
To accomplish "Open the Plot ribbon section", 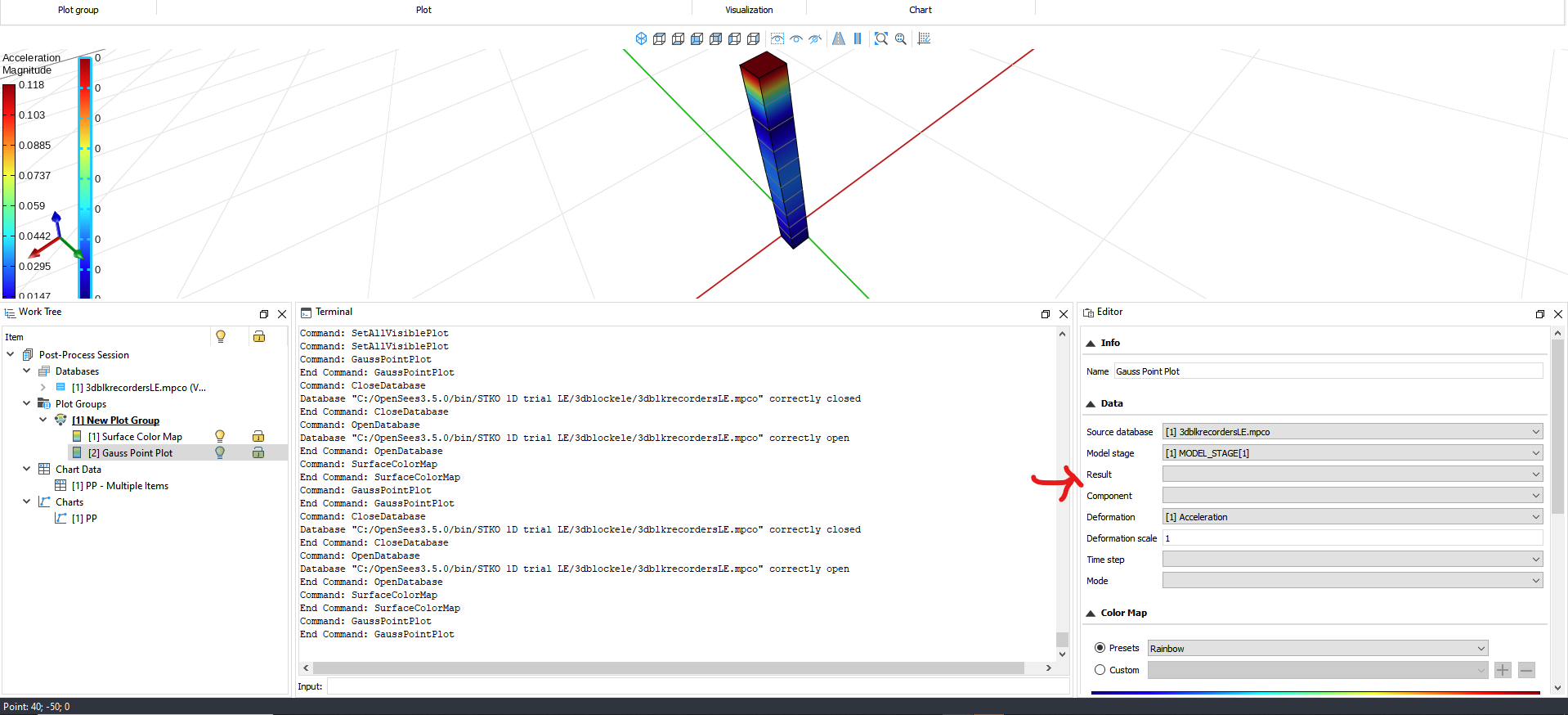I will 423,10.
